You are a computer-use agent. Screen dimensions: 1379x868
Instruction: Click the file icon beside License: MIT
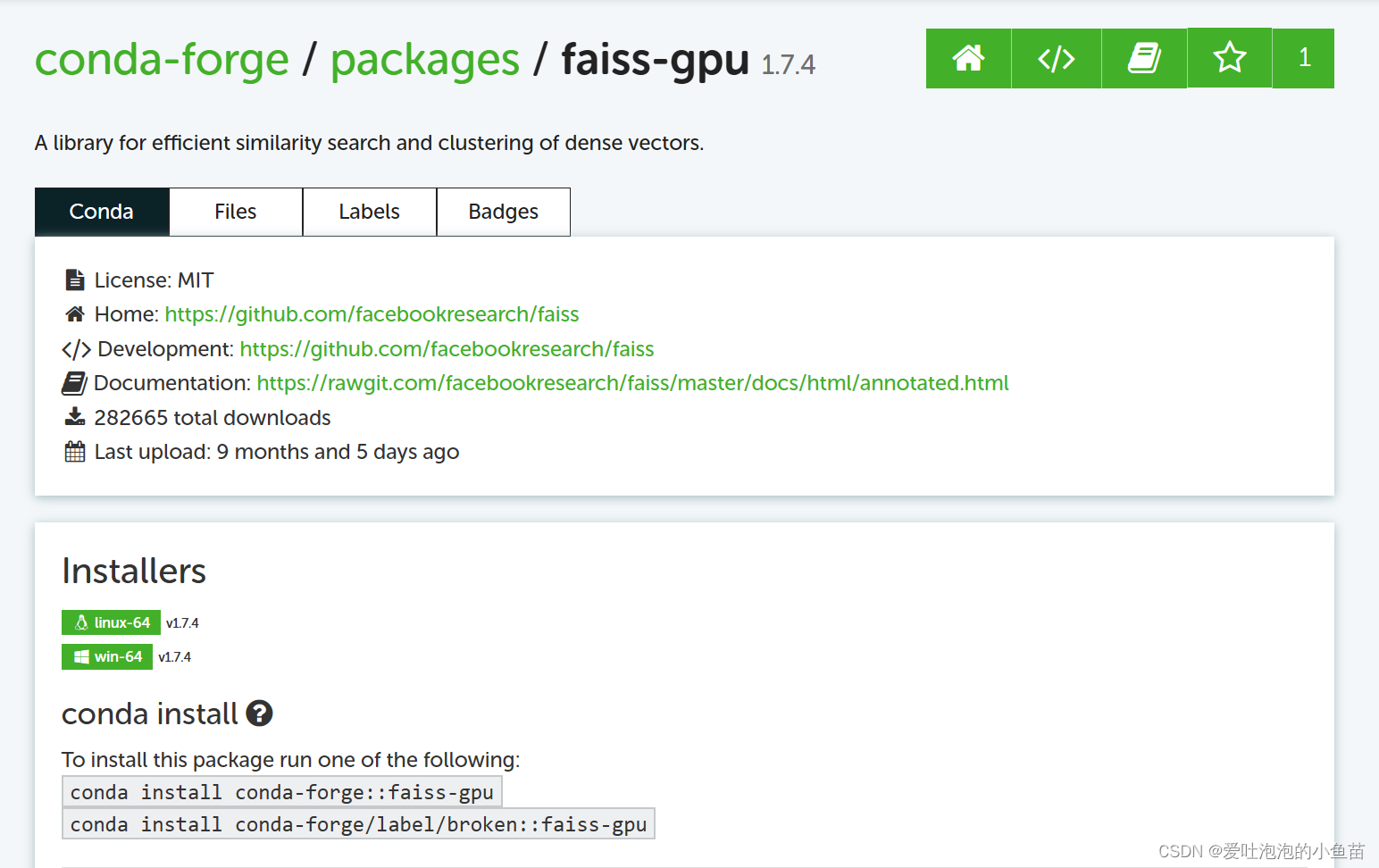75,280
